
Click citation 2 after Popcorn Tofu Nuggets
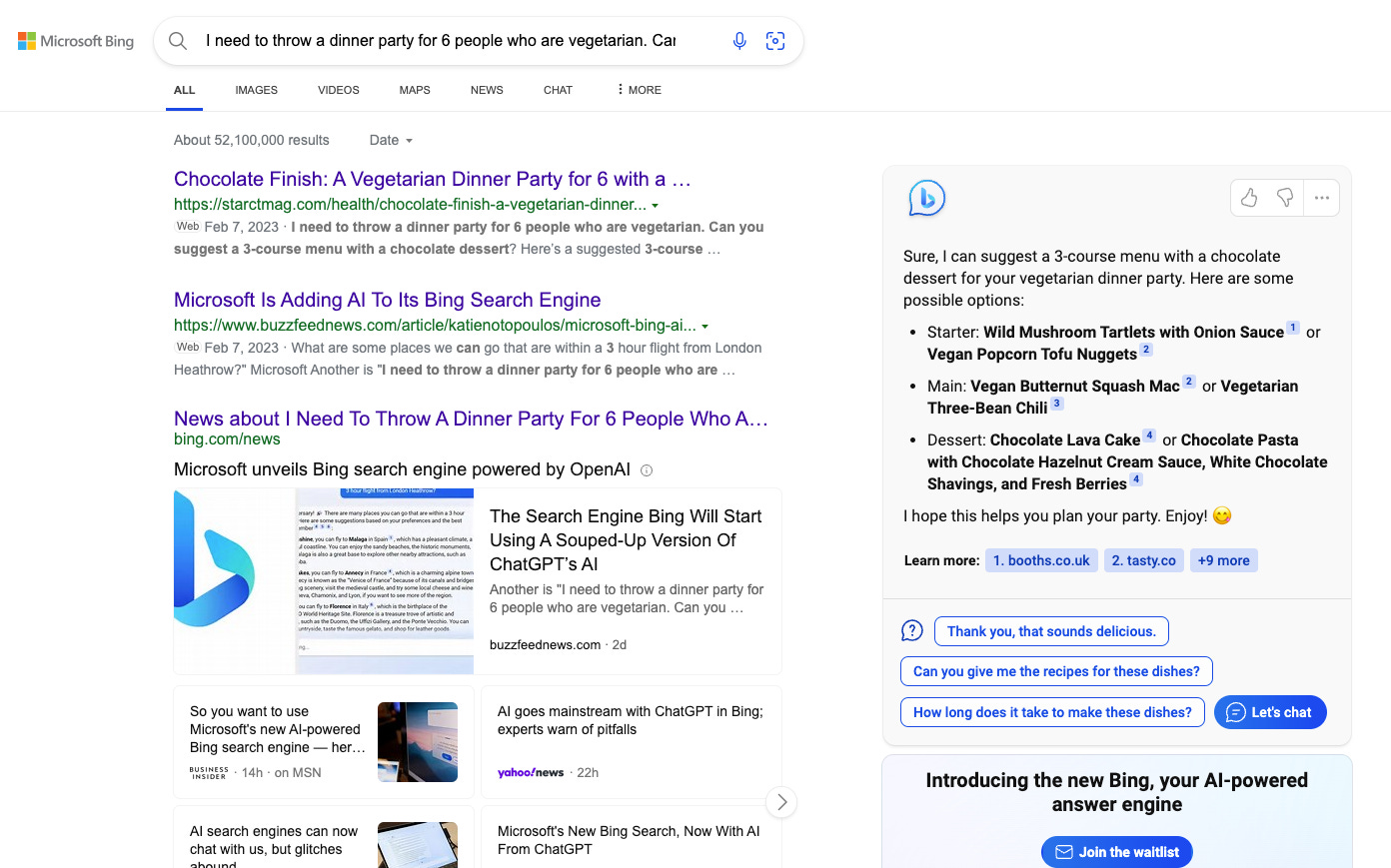tap(1146, 350)
